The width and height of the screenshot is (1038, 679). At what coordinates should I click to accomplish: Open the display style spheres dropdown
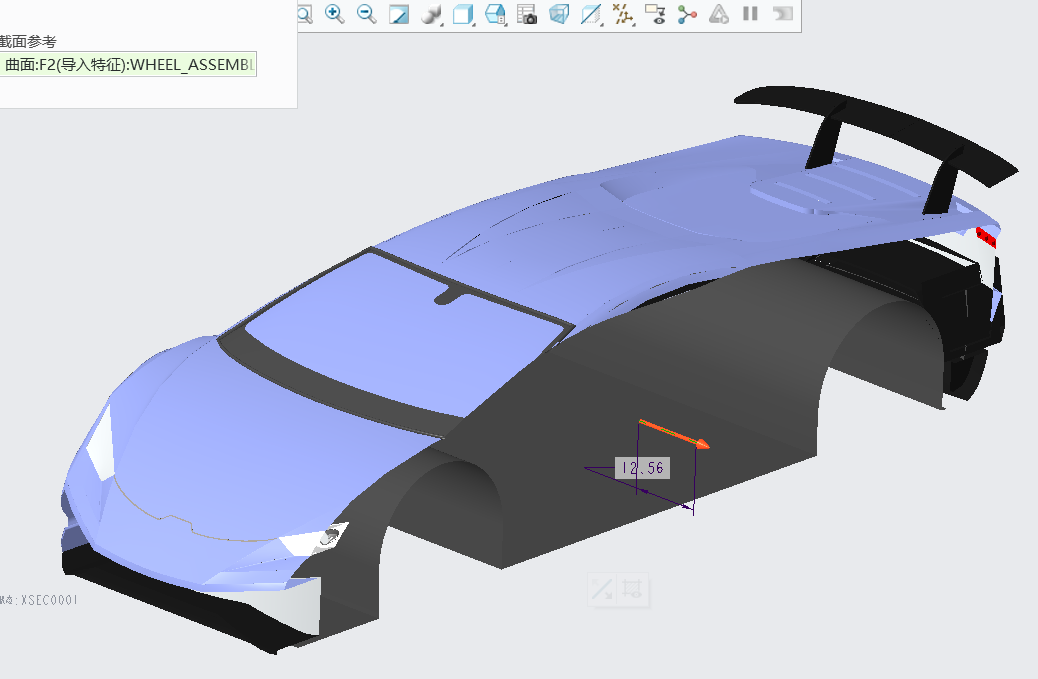(x=432, y=14)
